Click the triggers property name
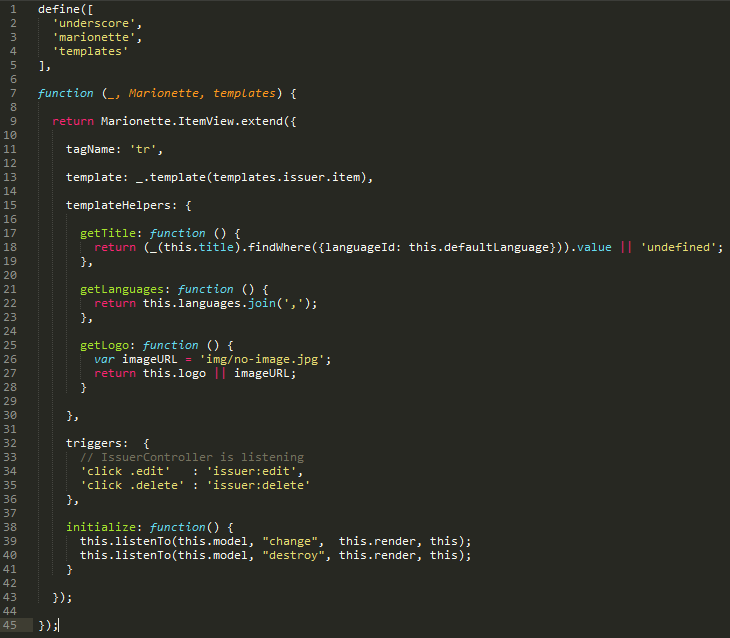This screenshot has width=730, height=638. (x=94, y=443)
